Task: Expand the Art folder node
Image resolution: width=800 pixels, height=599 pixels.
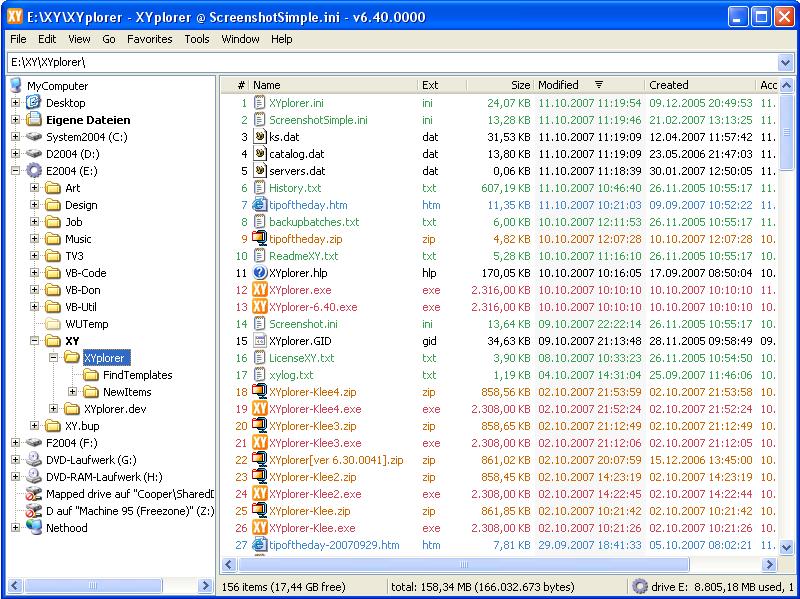Action: coord(34,188)
